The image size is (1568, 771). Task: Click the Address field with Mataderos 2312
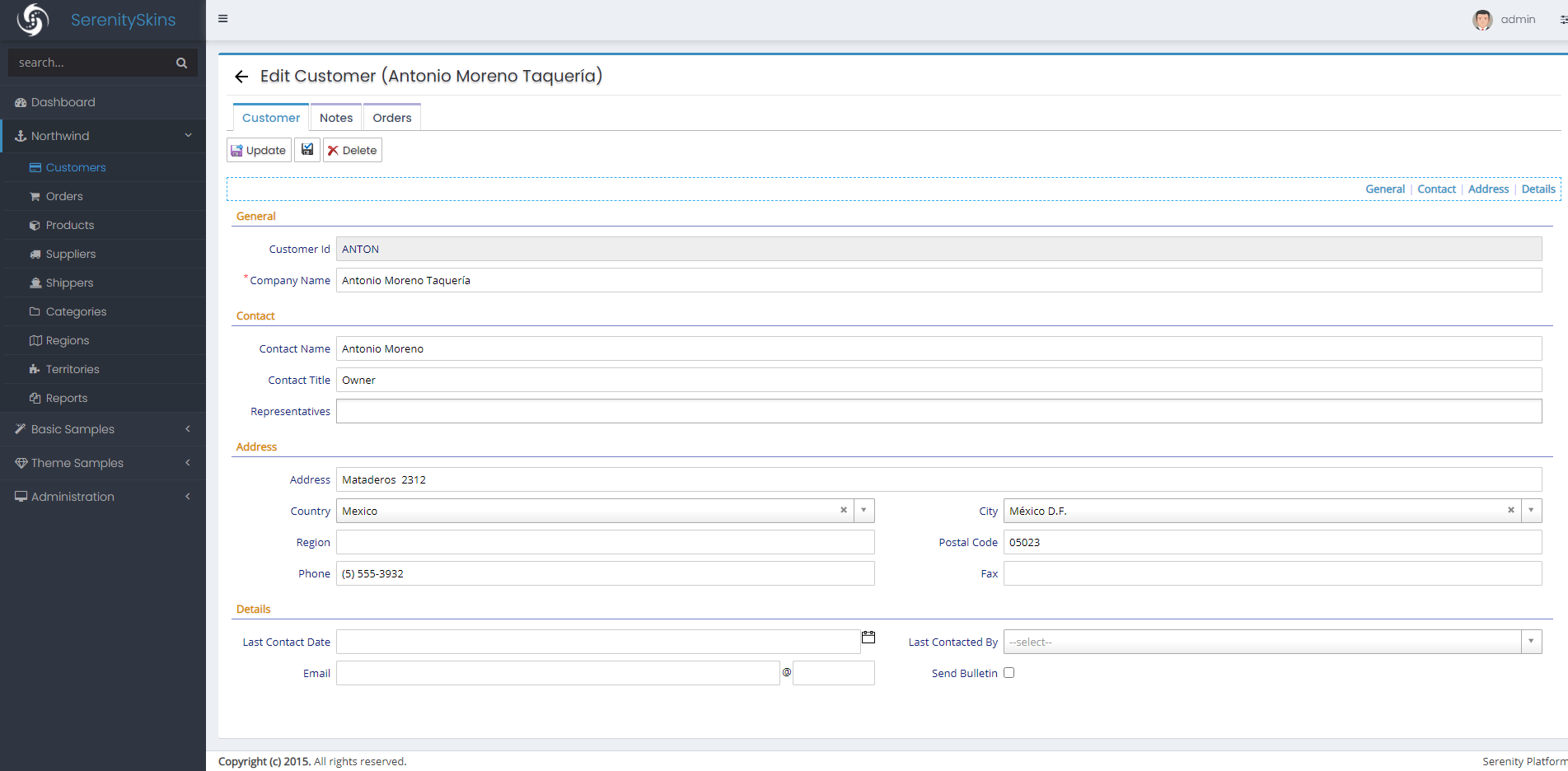938,479
